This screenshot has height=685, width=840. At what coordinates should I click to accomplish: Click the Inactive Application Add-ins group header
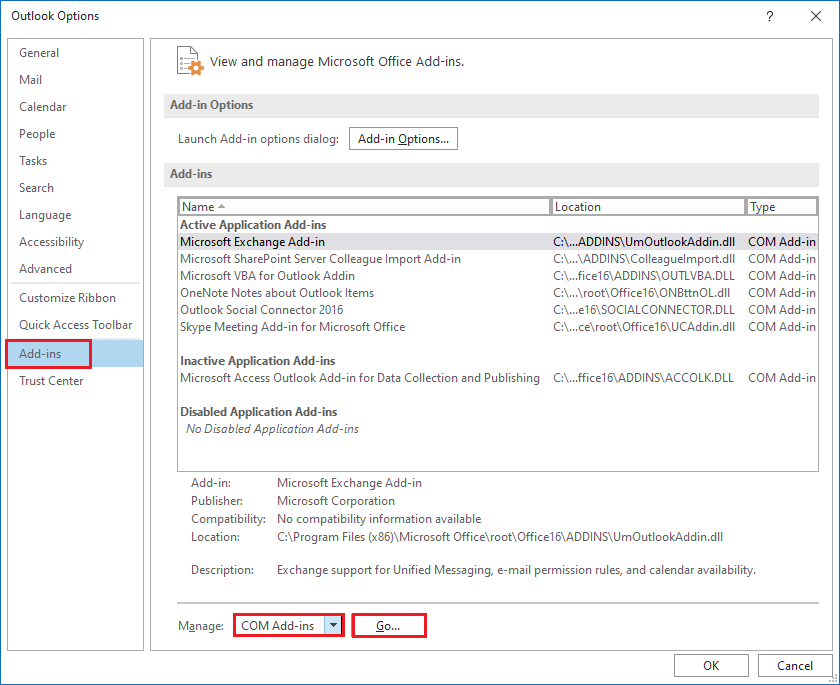258,361
